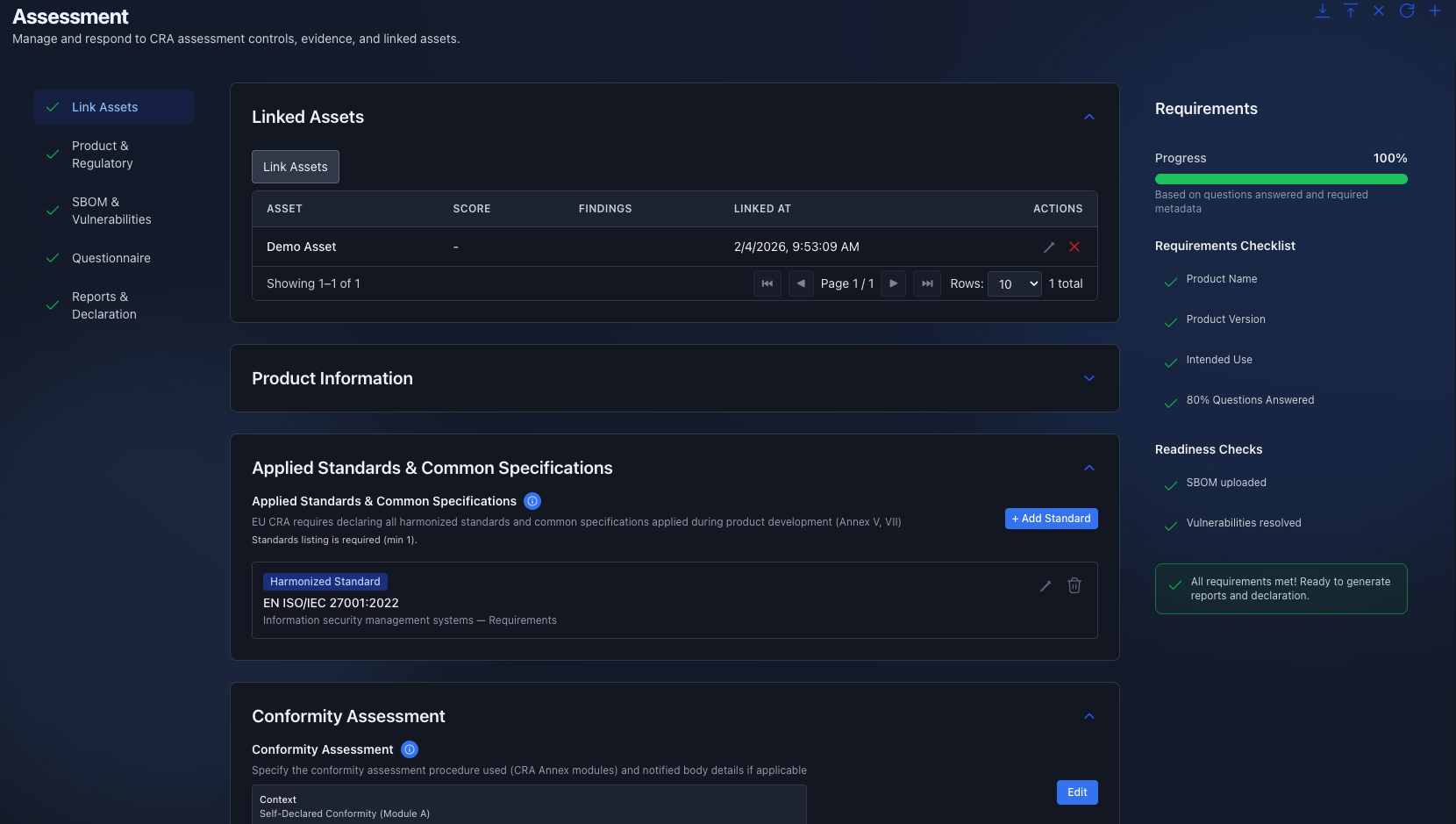This screenshot has width=1456, height=824.
Task: Click the info icon next to Conformity Assessment
Action: pos(410,749)
